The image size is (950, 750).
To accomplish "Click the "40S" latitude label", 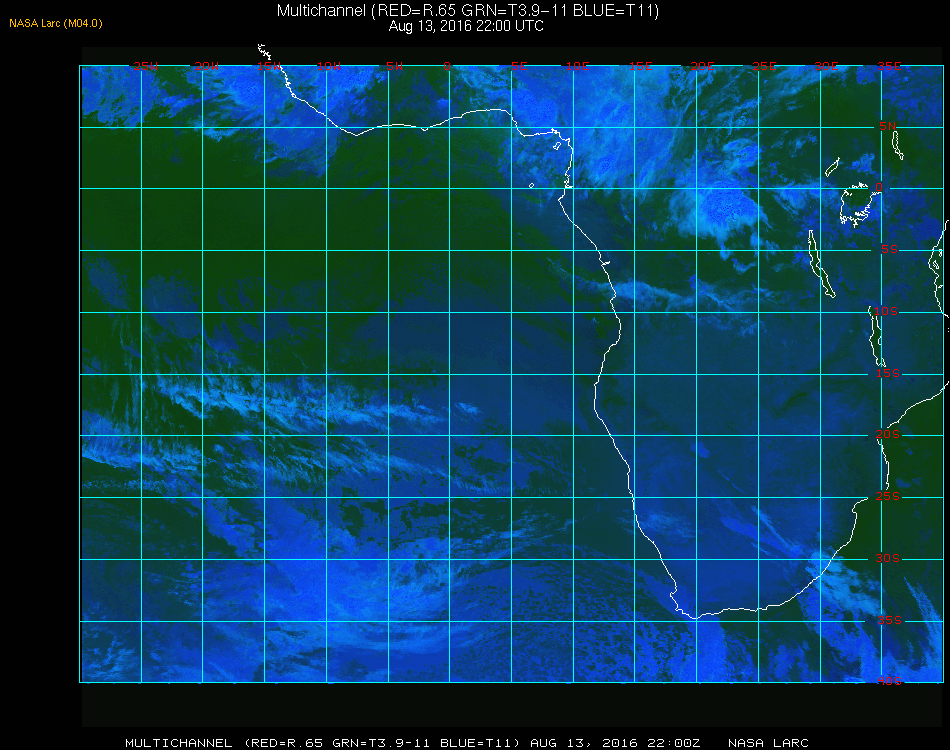I will 889,681.
